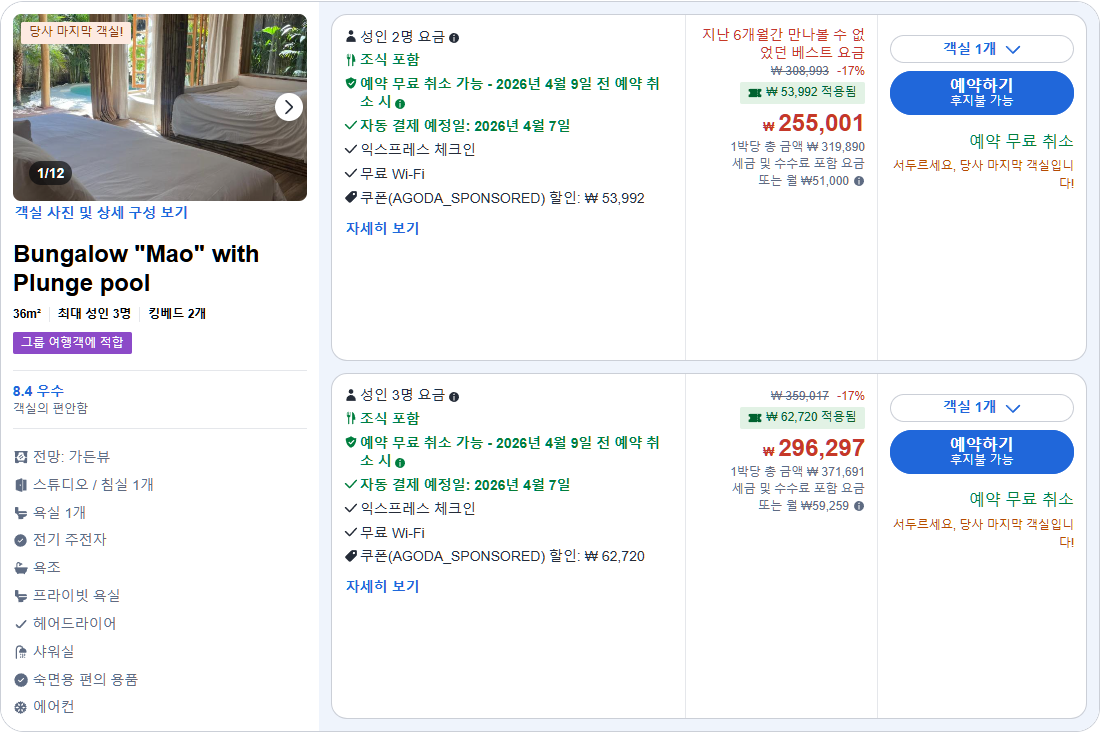Expand 자세히 보기 under 2-adult rate

pyautogui.click(x=382, y=228)
